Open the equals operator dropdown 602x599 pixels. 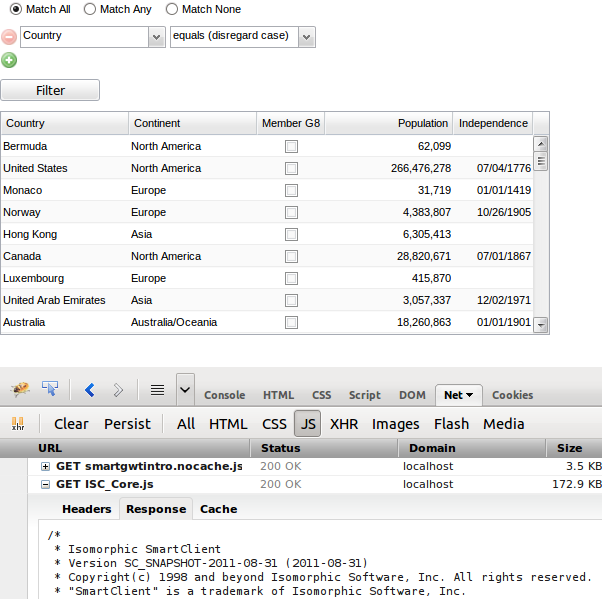point(306,37)
